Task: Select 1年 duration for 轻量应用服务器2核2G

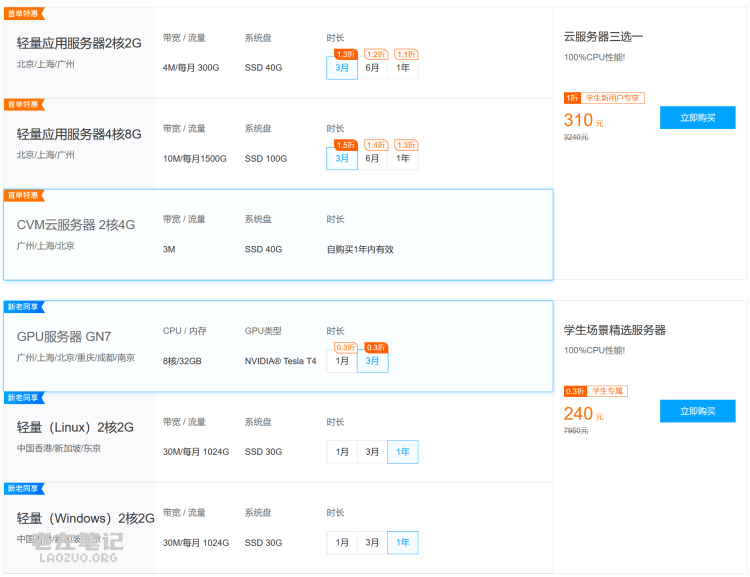Action: point(403,68)
